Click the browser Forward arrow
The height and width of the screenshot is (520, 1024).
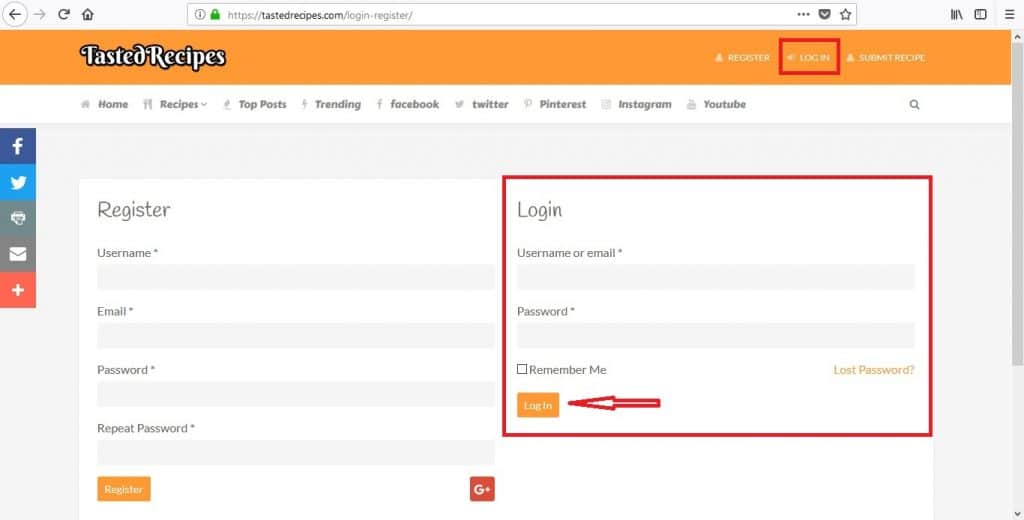pos(39,14)
